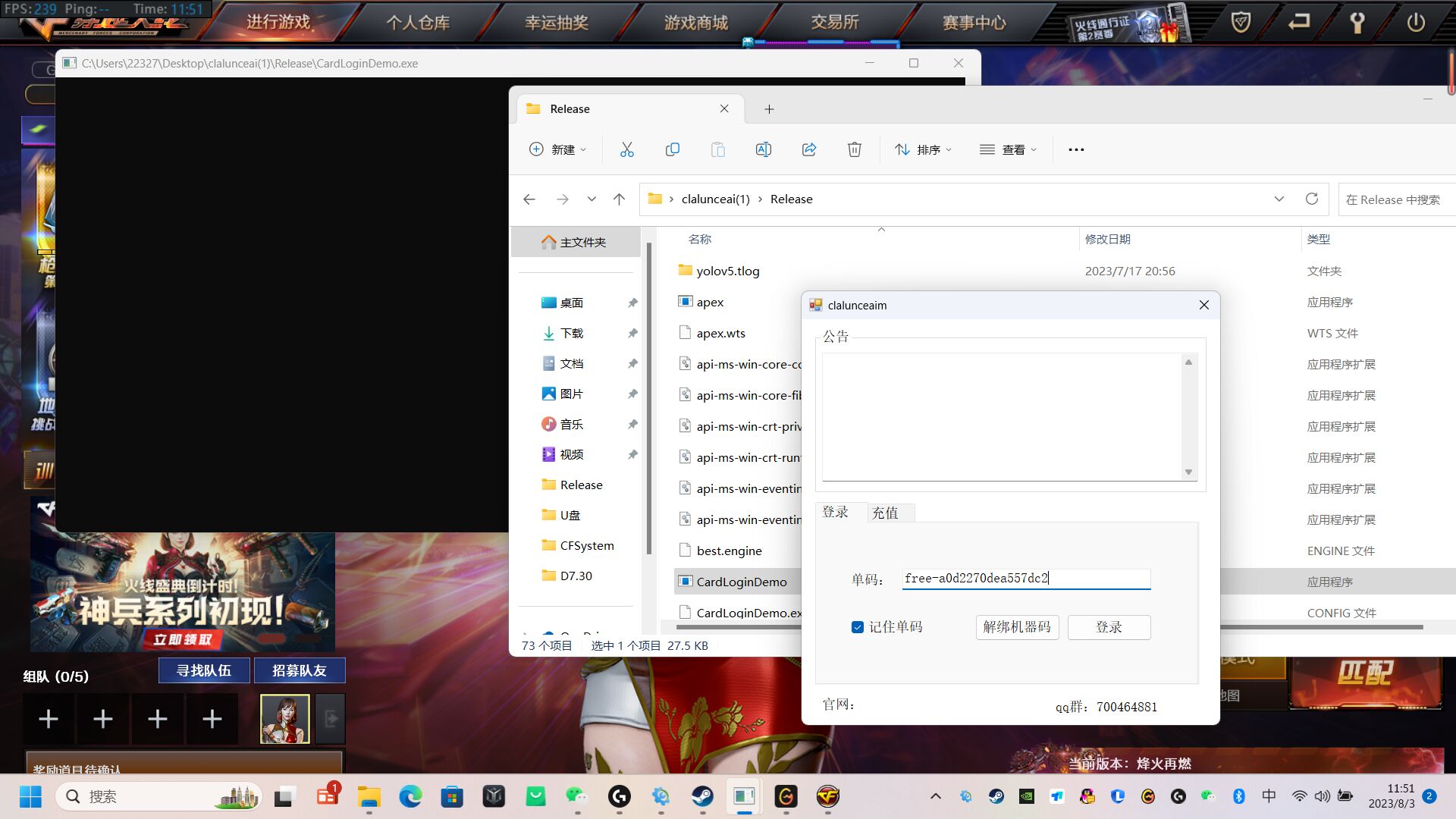The width and height of the screenshot is (1456, 819).
Task: Click the game wrench settings icon
Action: point(1357,22)
